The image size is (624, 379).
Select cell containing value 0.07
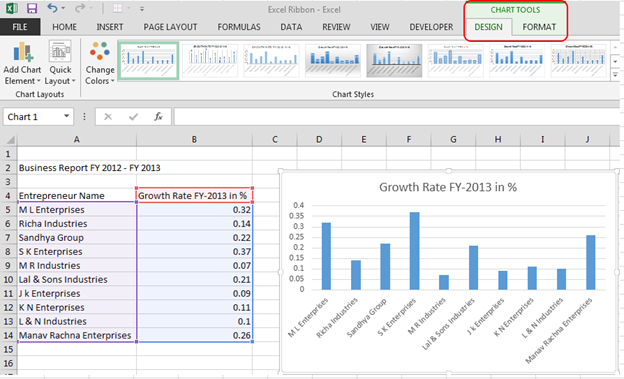[x=194, y=266]
